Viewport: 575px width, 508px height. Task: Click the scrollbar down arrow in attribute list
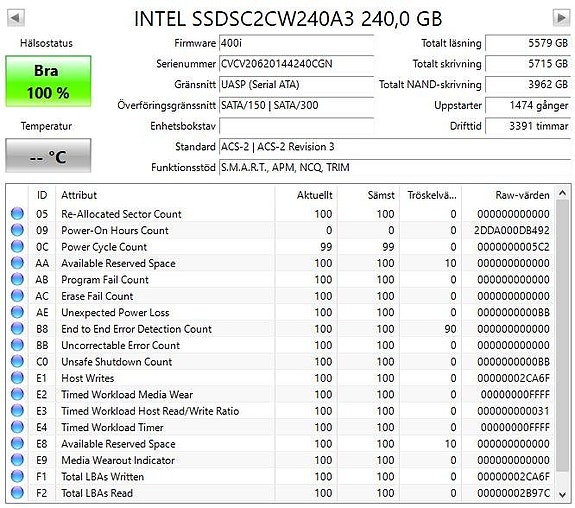coord(562,495)
